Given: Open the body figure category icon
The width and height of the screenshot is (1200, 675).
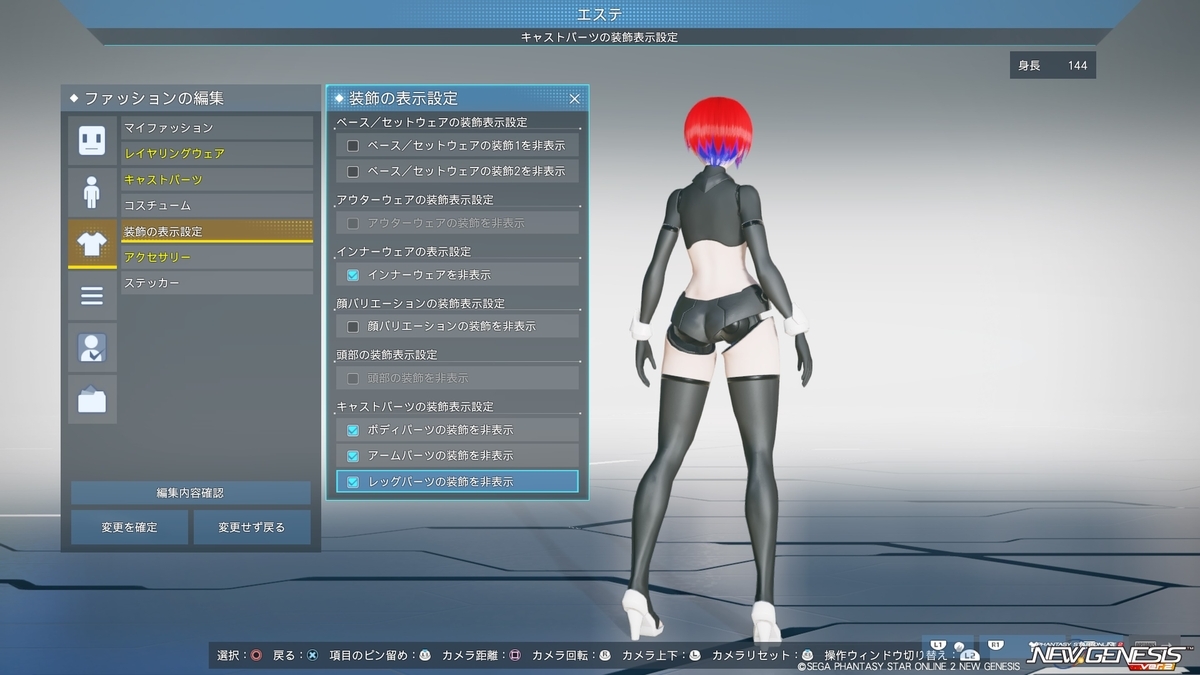Looking at the screenshot, I should click(x=92, y=192).
